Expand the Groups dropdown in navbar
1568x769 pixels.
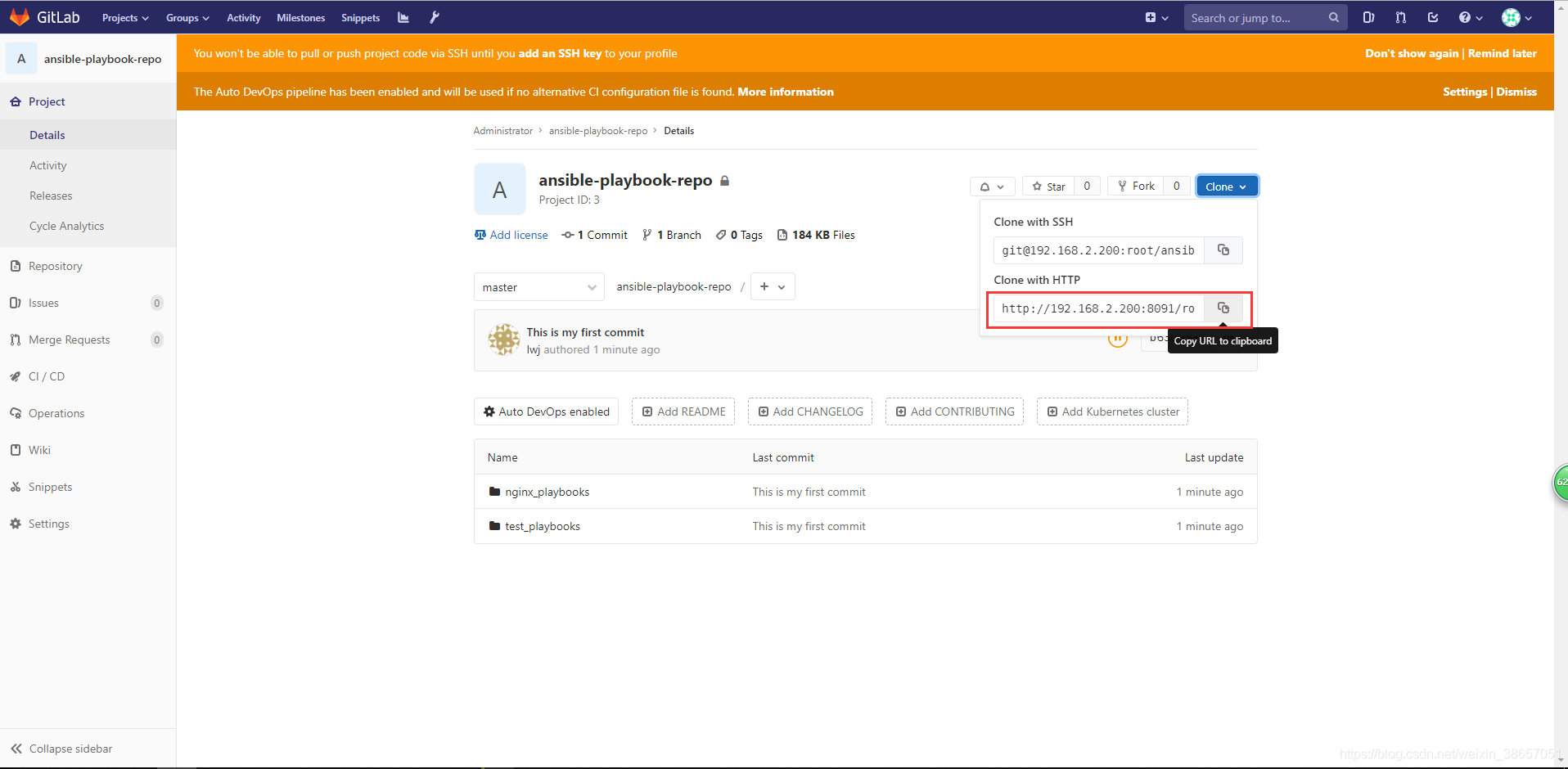pyautogui.click(x=187, y=17)
